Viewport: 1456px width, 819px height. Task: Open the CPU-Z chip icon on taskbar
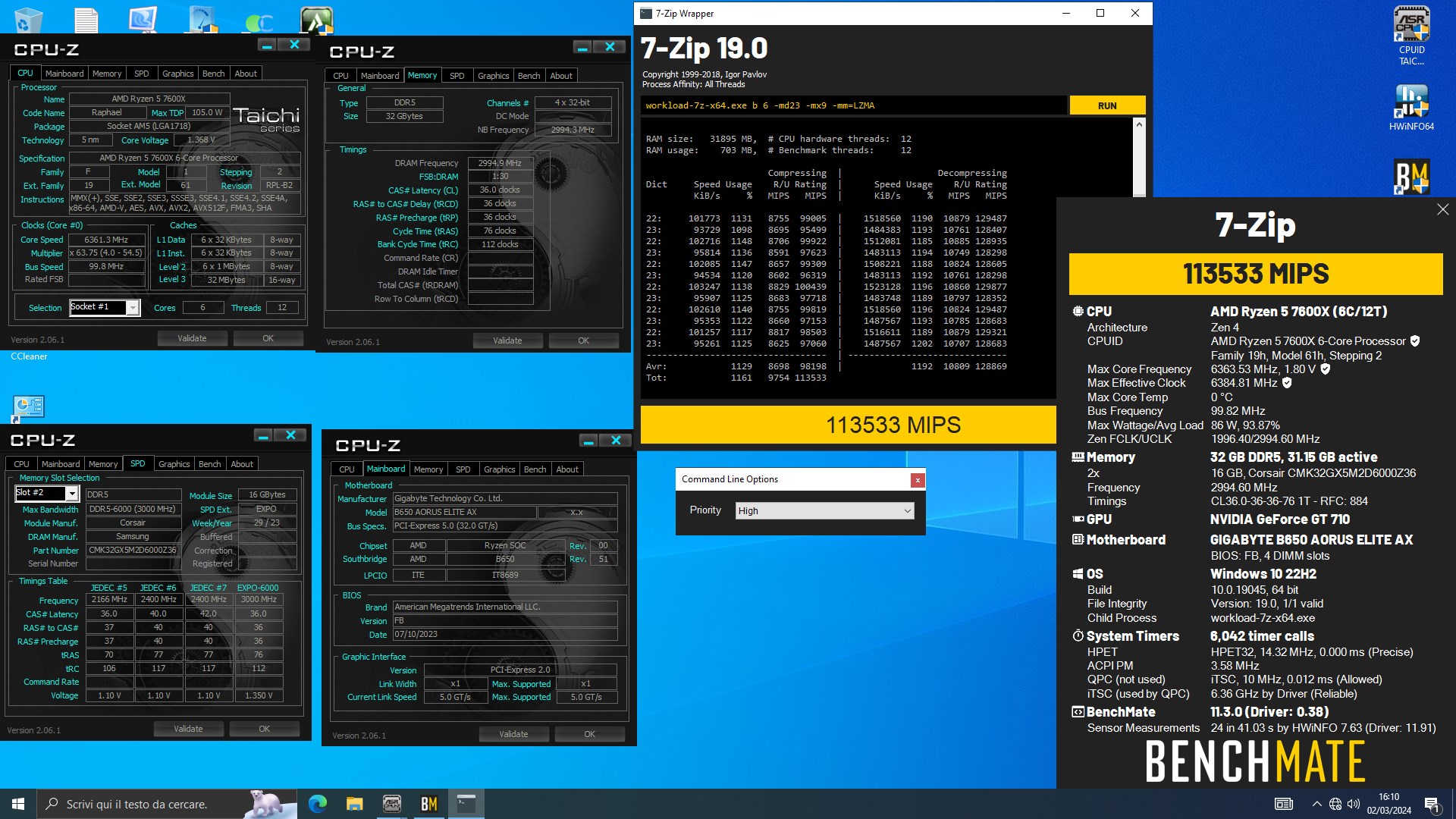click(391, 804)
